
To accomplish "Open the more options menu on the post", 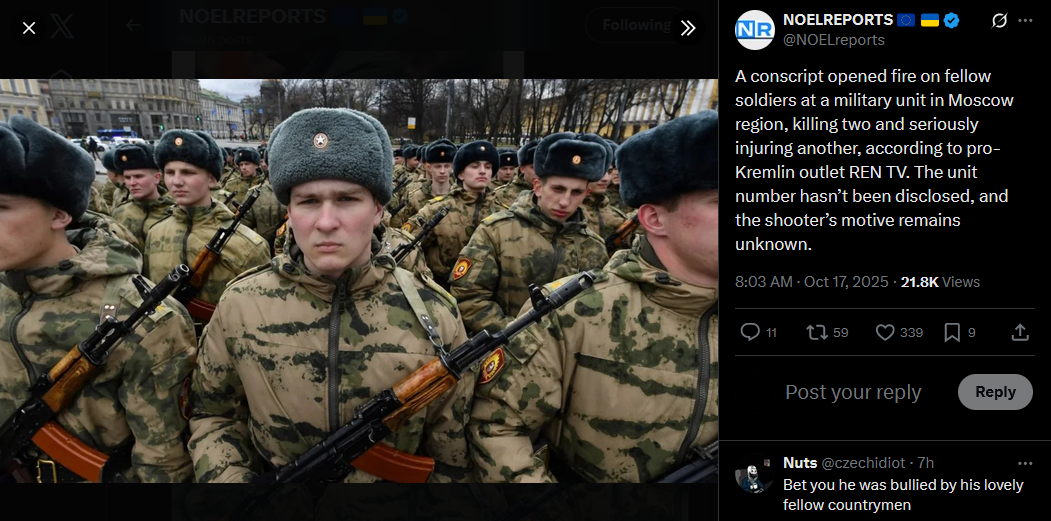I will [1025, 21].
